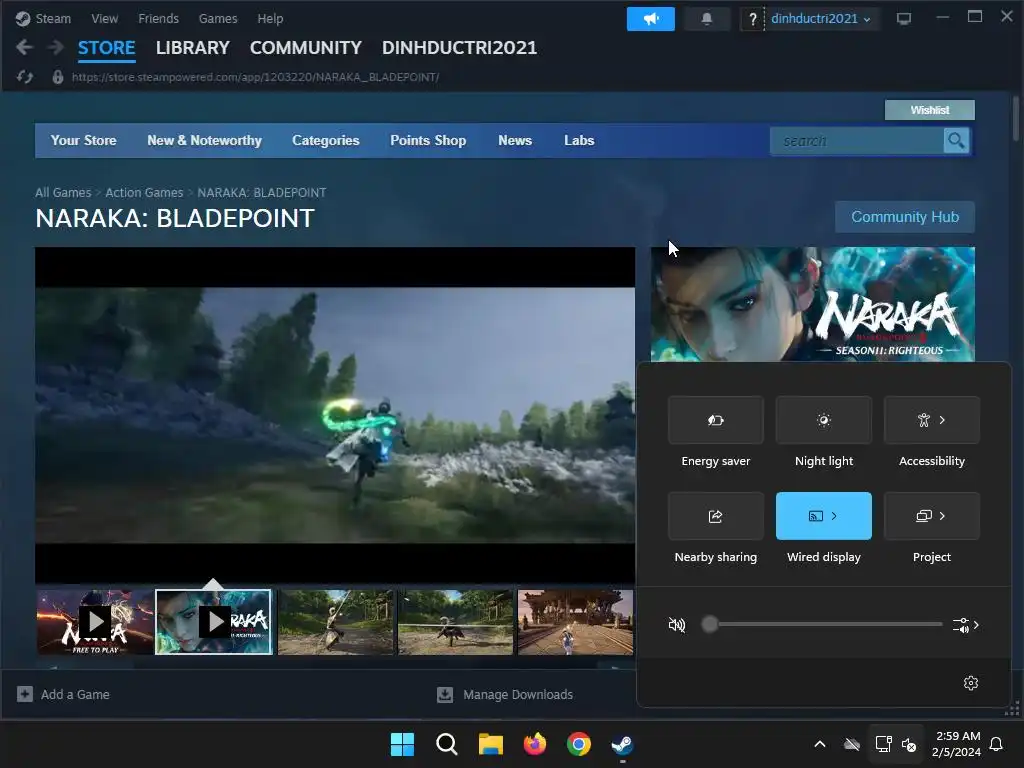Follow the All Games breadcrumb
Image resolution: width=1024 pixels, height=768 pixels.
[x=63, y=193]
